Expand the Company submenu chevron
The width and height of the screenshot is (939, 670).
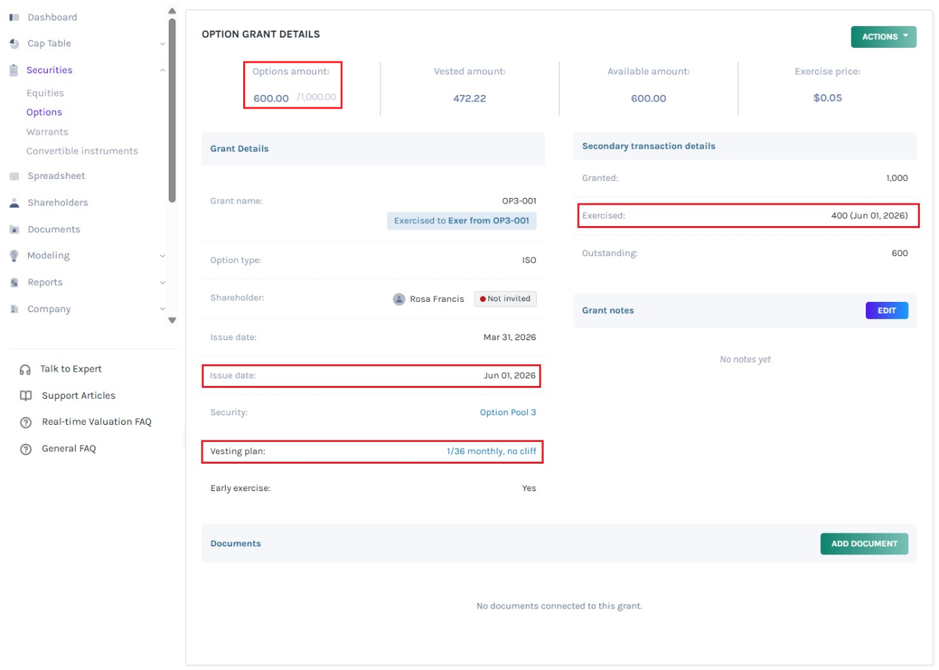coord(162,309)
